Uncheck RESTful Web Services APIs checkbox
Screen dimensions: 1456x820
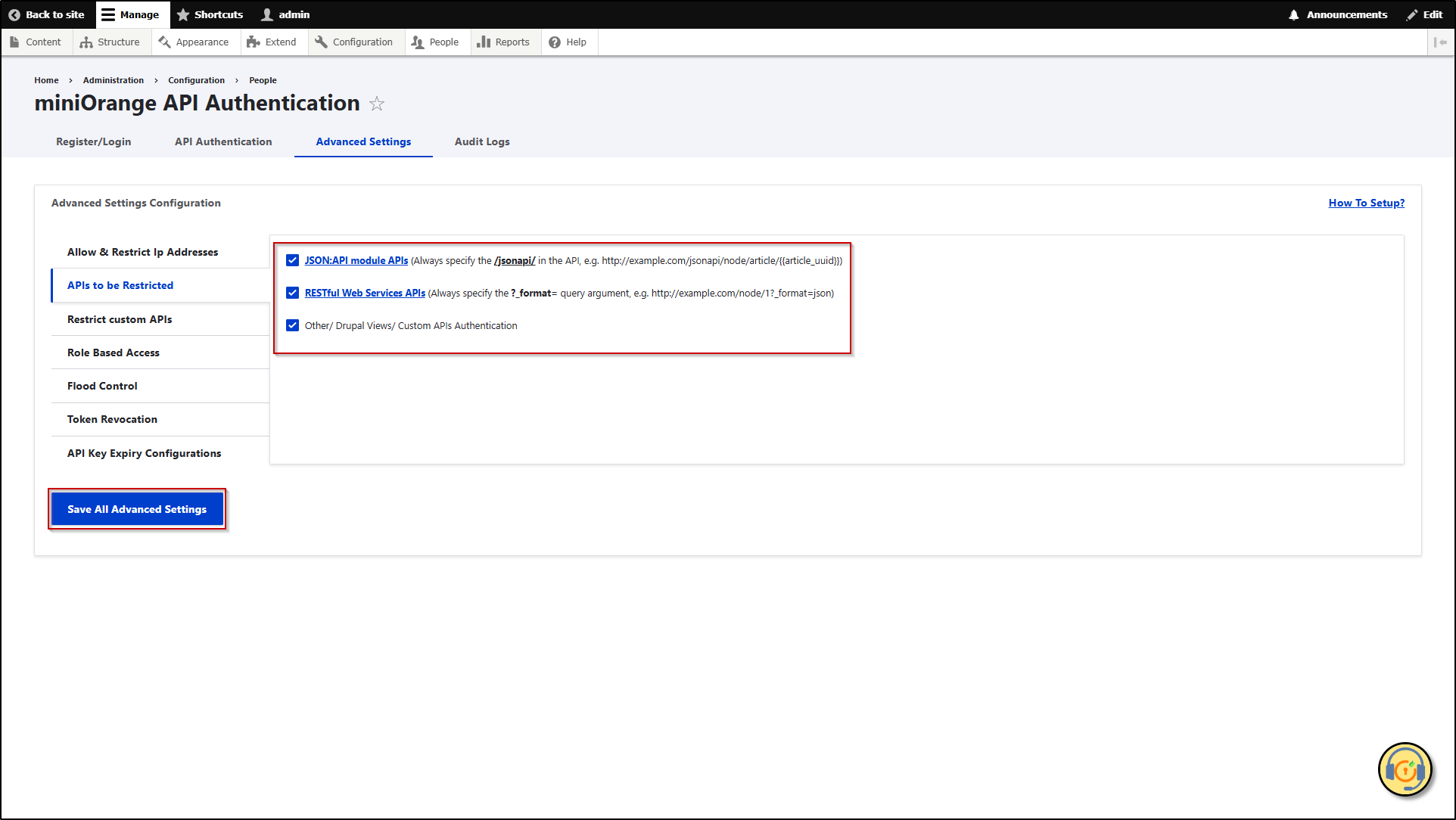[292, 293]
